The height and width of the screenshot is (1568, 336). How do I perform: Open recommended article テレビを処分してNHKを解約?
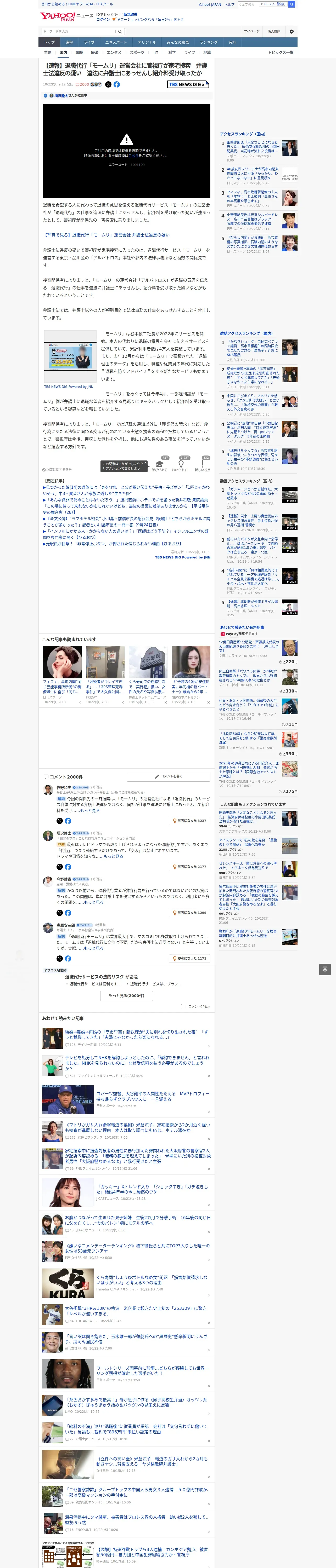click(x=137, y=1063)
